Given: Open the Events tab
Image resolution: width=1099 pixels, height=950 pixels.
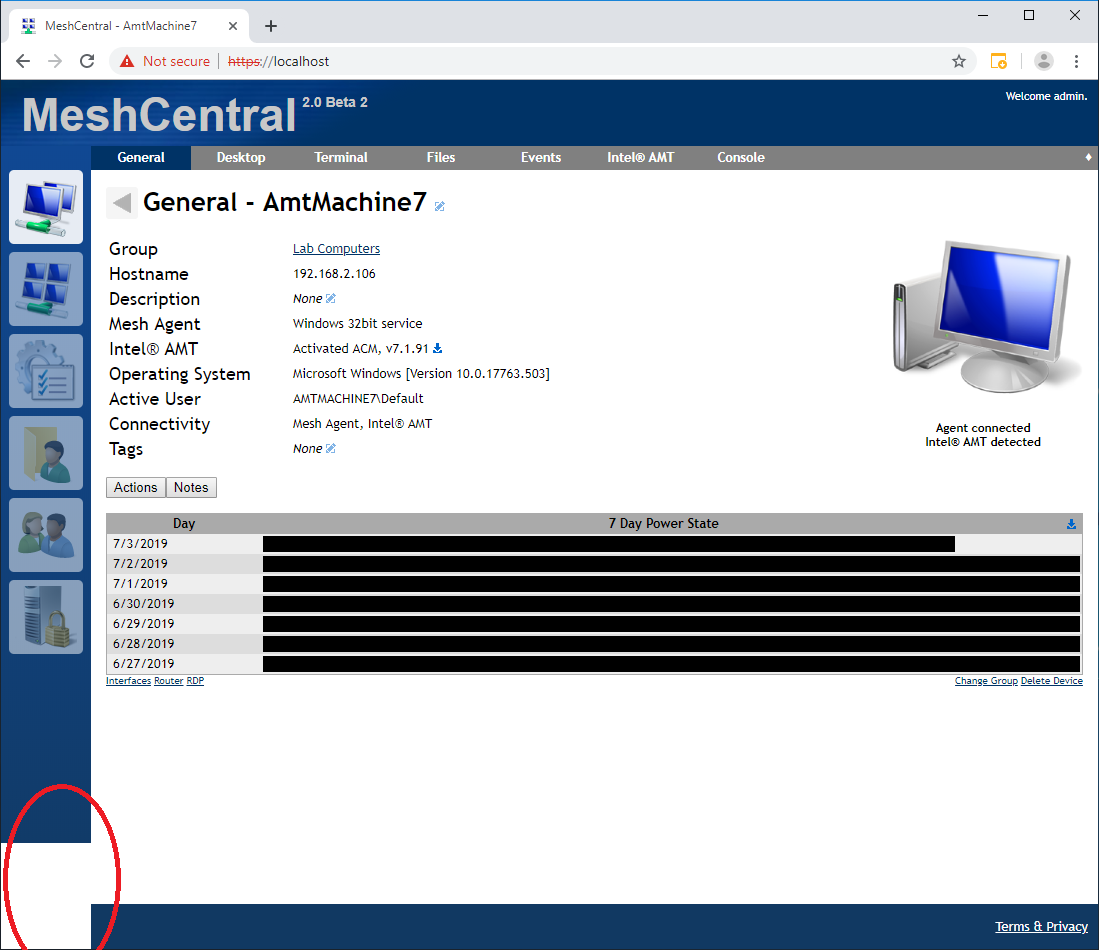Looking at the screenshot, I should [540, 157].
